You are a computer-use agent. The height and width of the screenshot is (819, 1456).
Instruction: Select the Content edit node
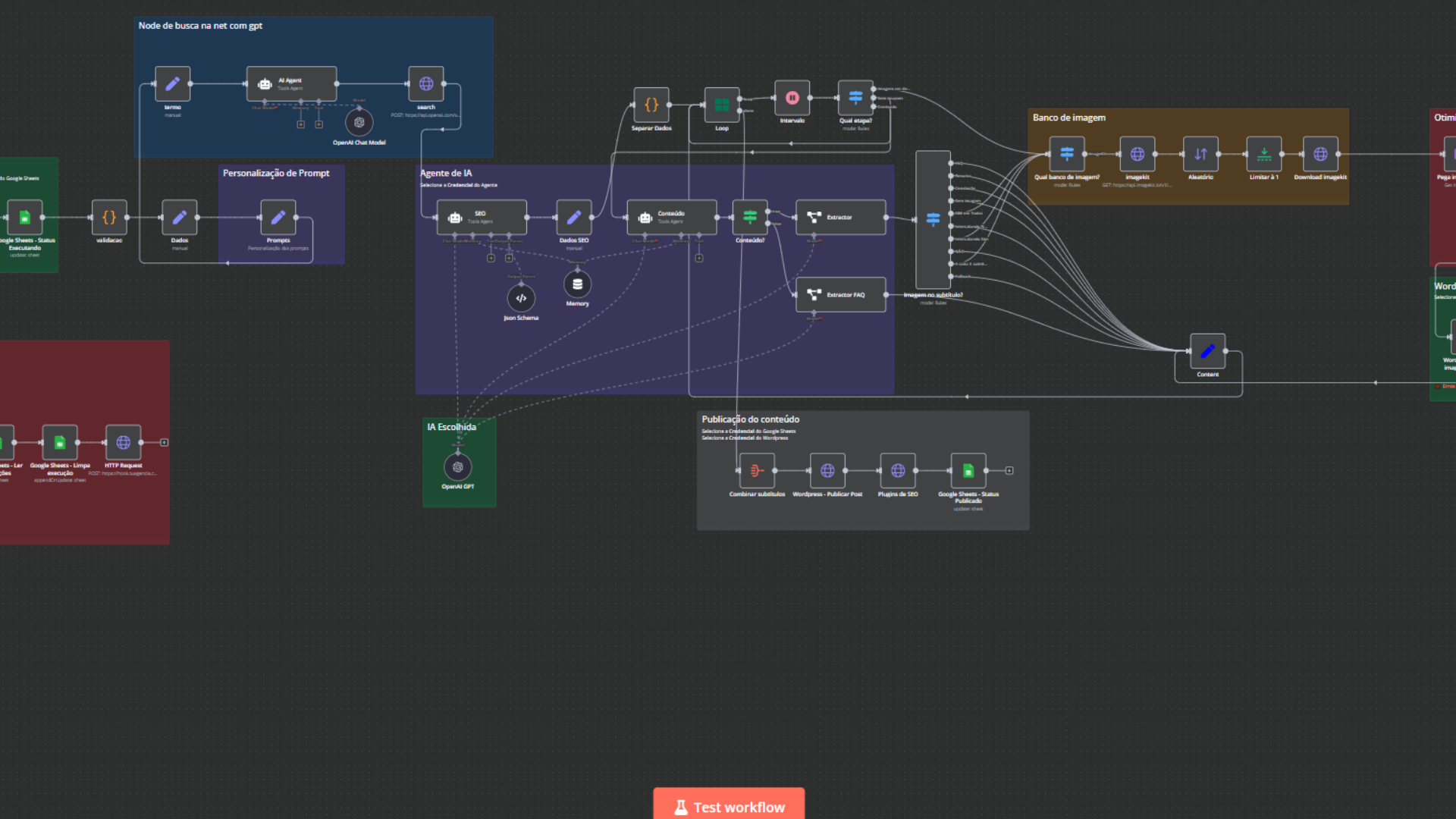coord(1207,352)
